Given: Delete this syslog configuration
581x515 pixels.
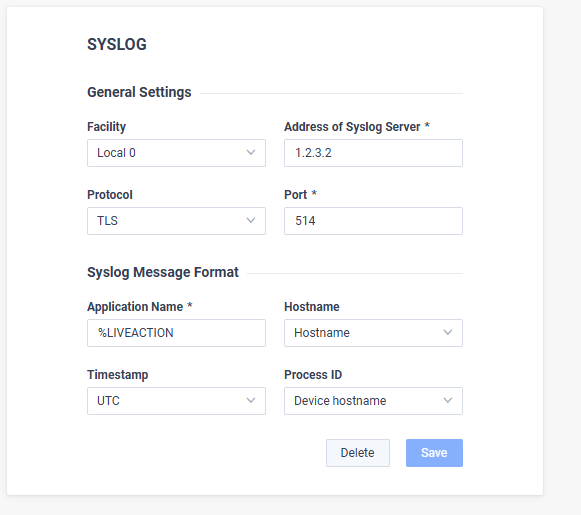Looking at the screenshot, I should (358, 453).
